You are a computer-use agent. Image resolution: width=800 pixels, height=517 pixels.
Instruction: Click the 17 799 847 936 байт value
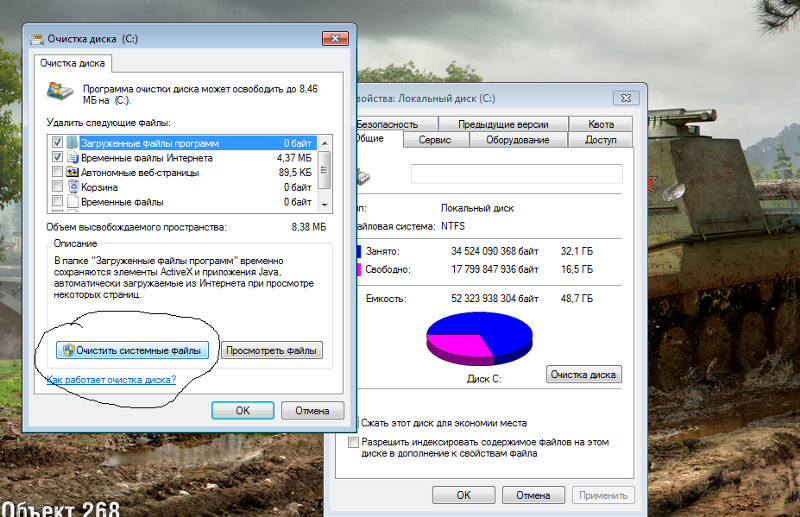point(494,269)
